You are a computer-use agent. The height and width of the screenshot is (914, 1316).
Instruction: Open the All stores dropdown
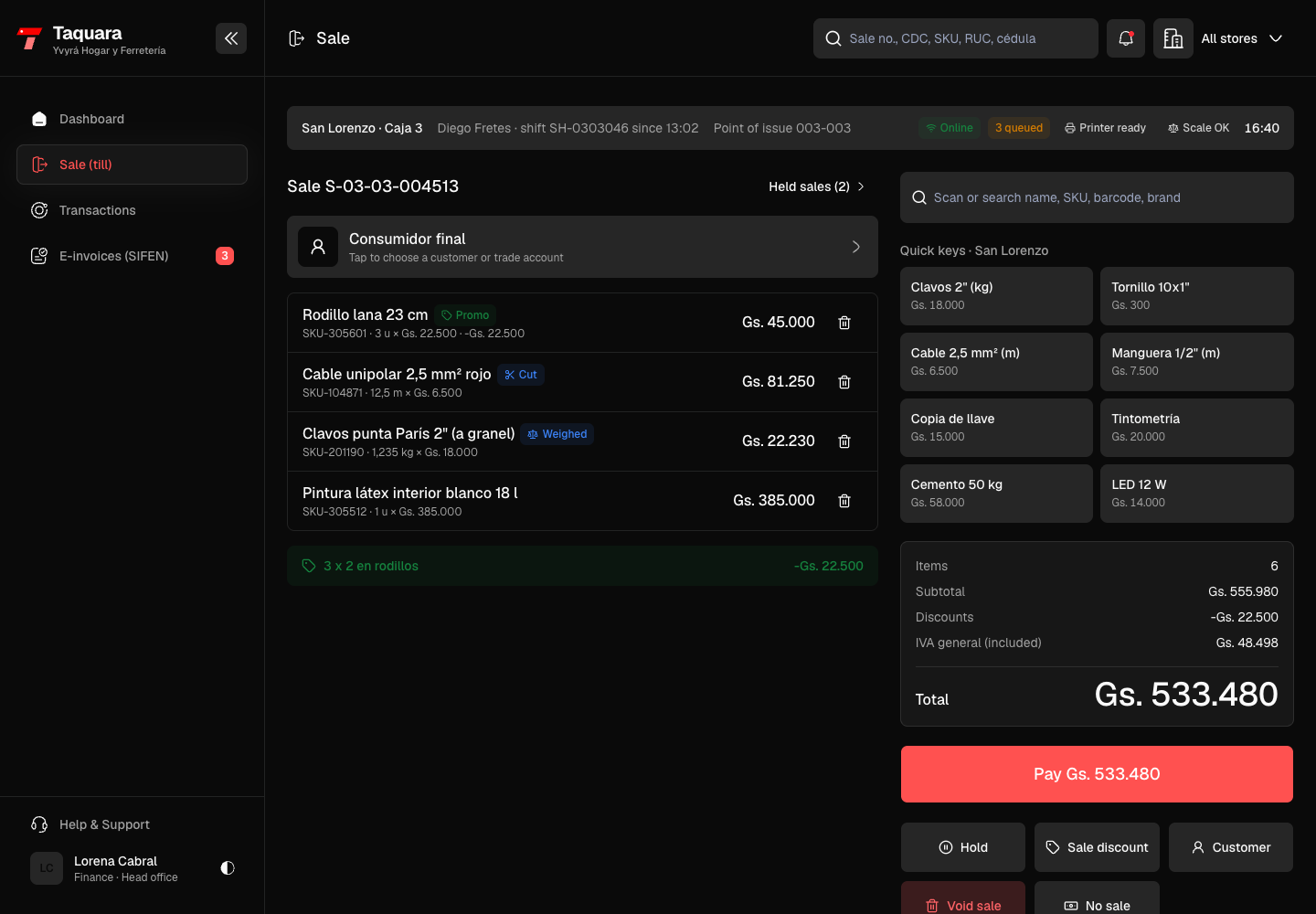click(x=1242, y=38)
